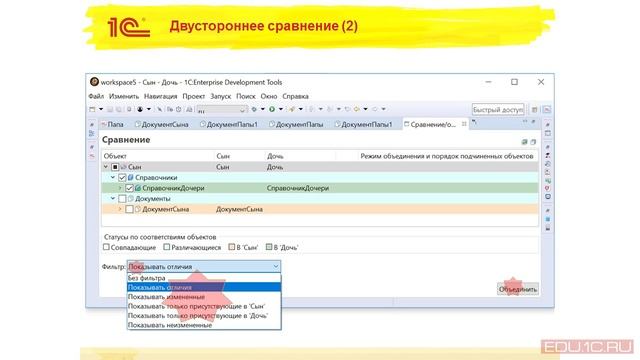Open the Запуск menu

click(220, 96)
